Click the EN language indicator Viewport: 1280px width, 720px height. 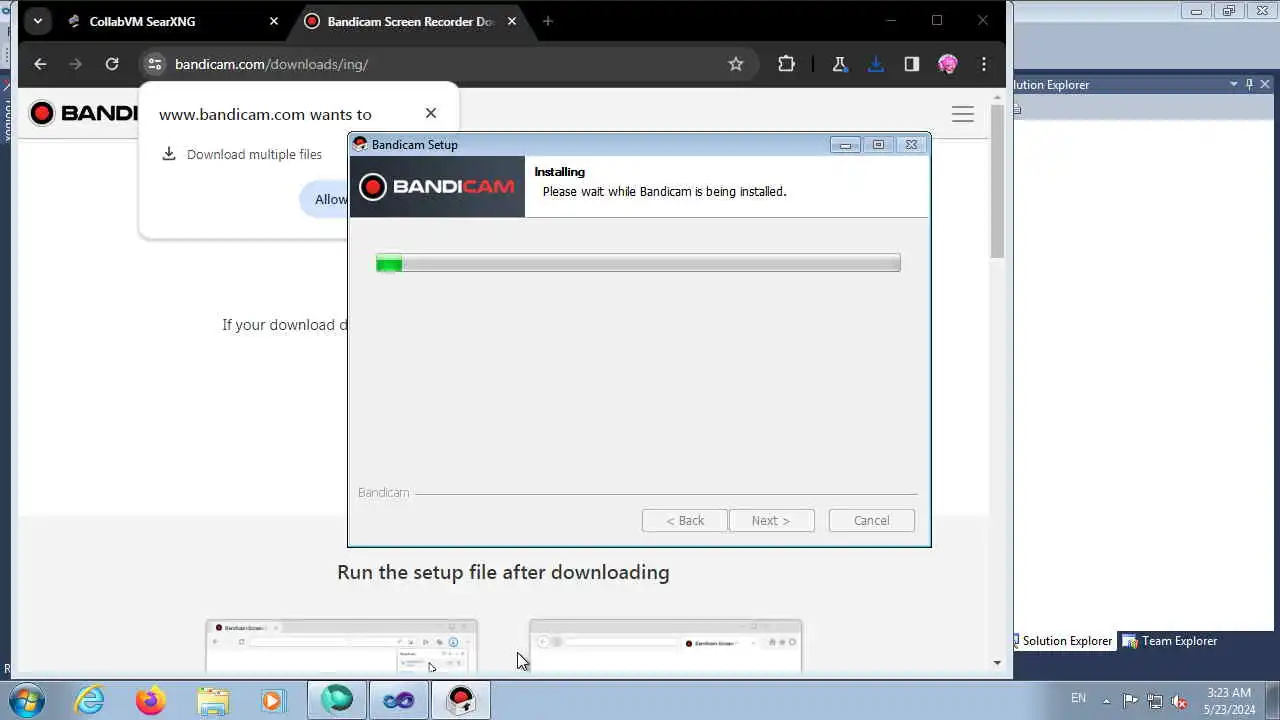(1078, 698)
